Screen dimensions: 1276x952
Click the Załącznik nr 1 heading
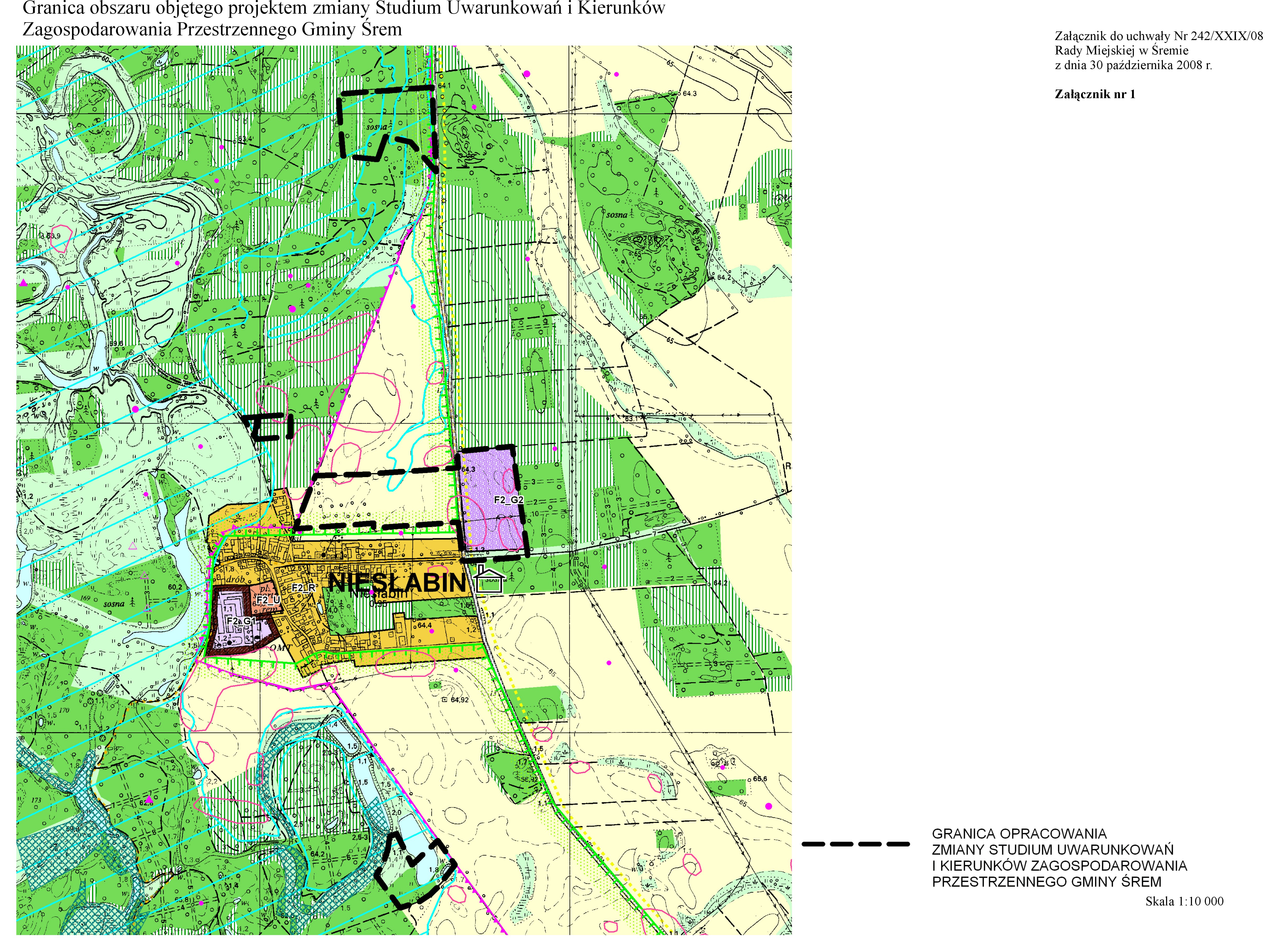[1095, 94]
